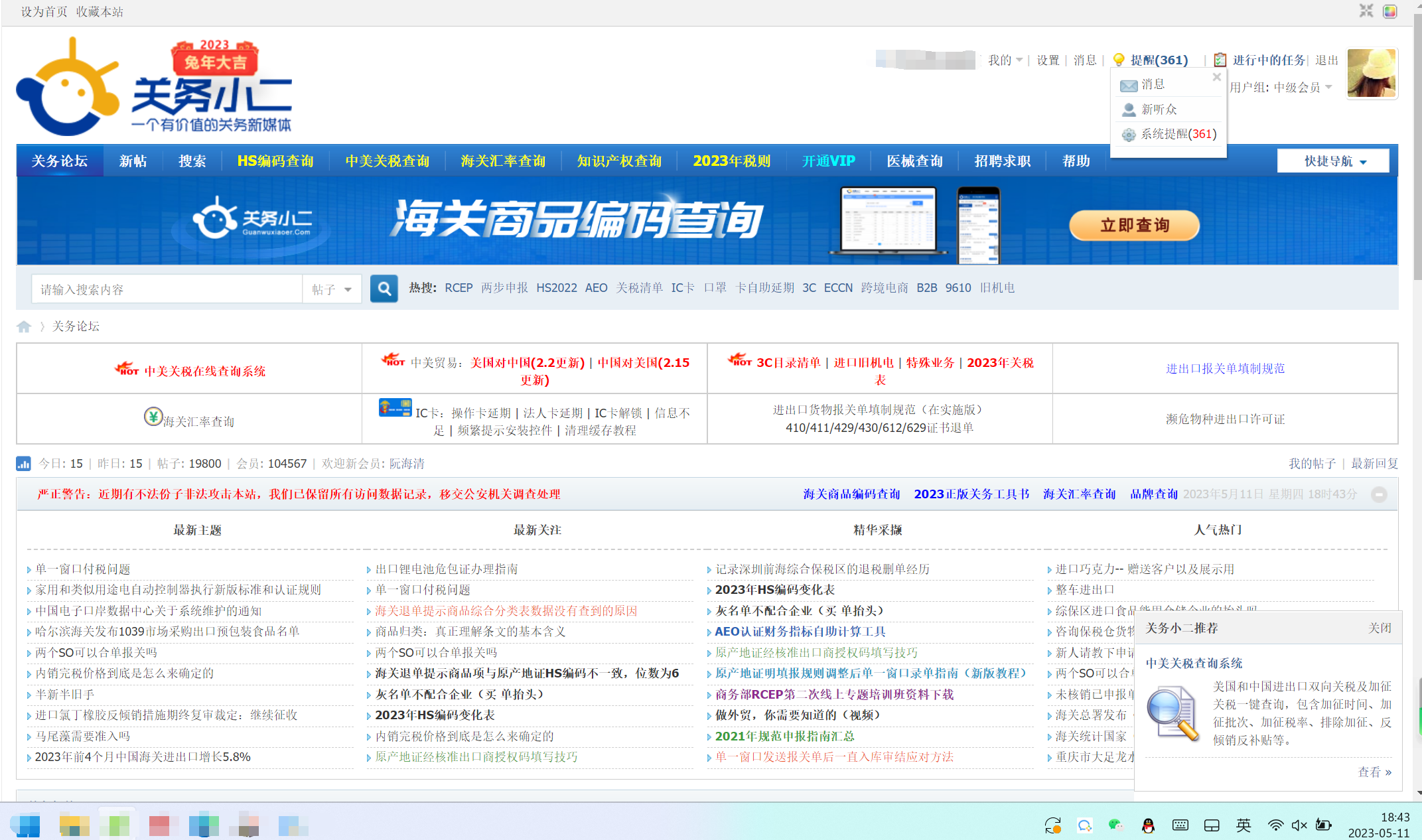This screenshot has width=1422, height=840.
Task: Click the 最新回复 link
Action: tap(1374, 464)
